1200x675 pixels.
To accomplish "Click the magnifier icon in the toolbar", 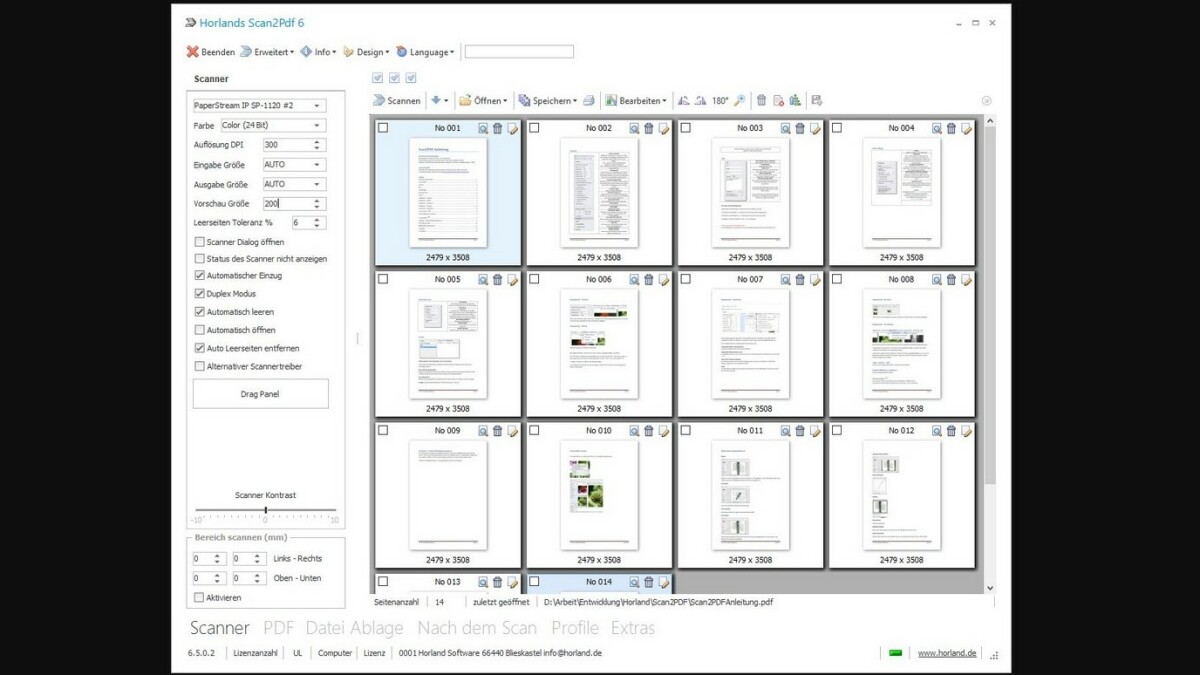I will (x=740, y=101).
